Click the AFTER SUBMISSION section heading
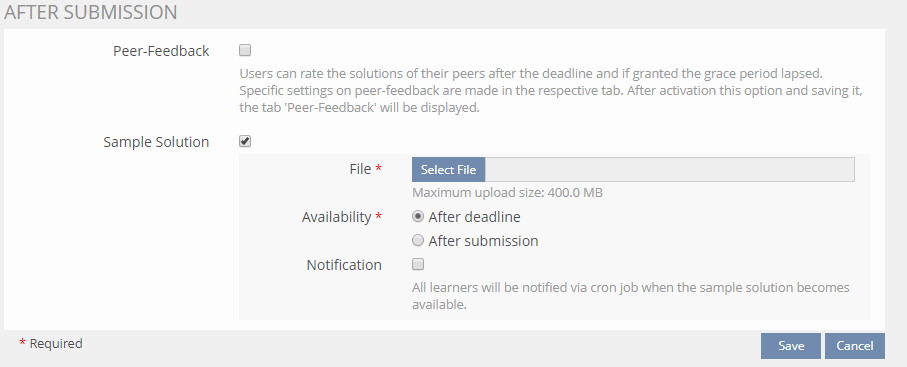The height and width of the screenshot is (367, 907). point(91,12)
